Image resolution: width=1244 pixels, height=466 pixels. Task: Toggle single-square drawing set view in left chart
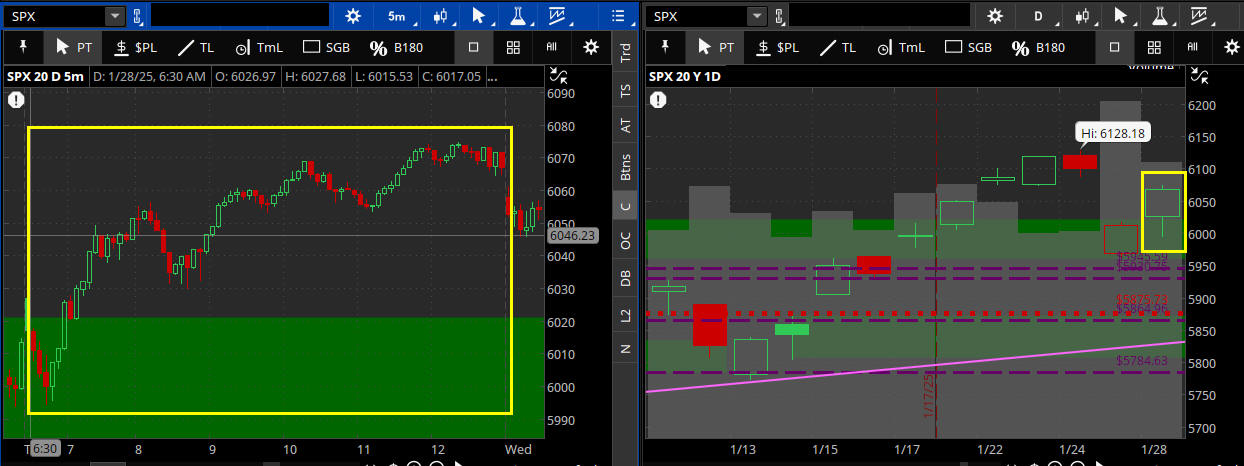point(474,47)
